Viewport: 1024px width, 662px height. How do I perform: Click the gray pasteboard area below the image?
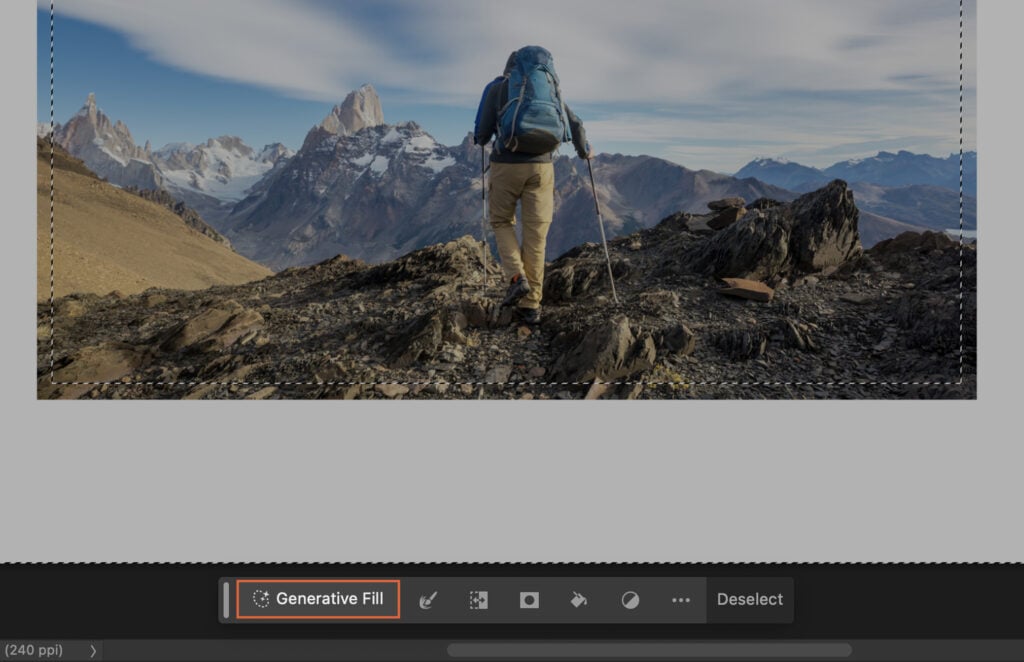[500, 480]
